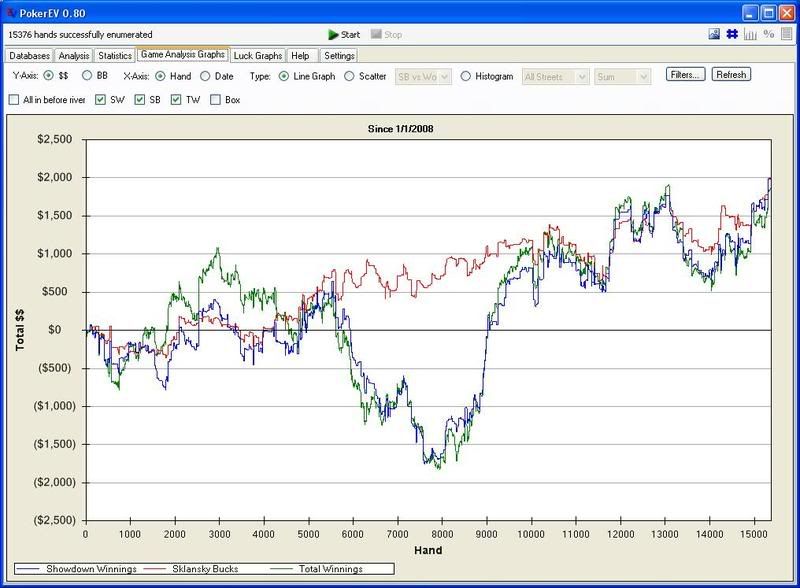Open the SB vs Wo scatter dropdown

point(424,76)
